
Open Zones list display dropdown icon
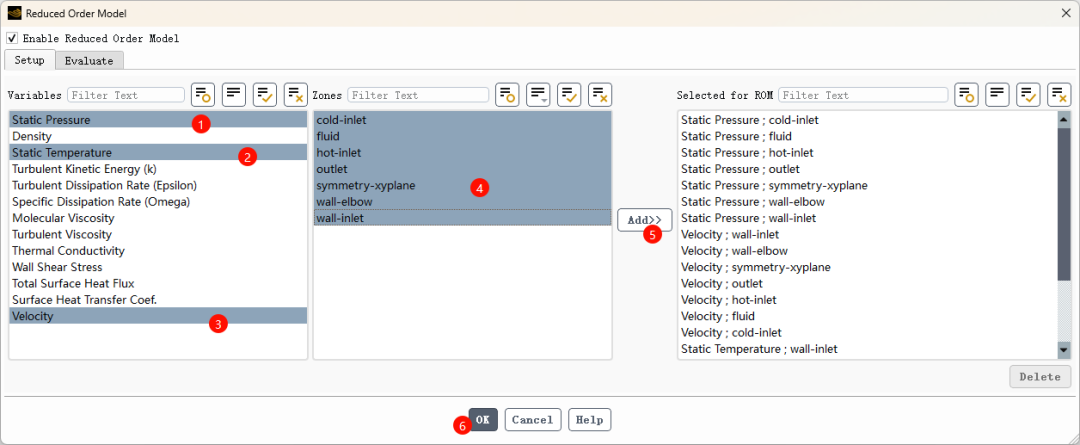pyautogui.click(x=538, y=95)
